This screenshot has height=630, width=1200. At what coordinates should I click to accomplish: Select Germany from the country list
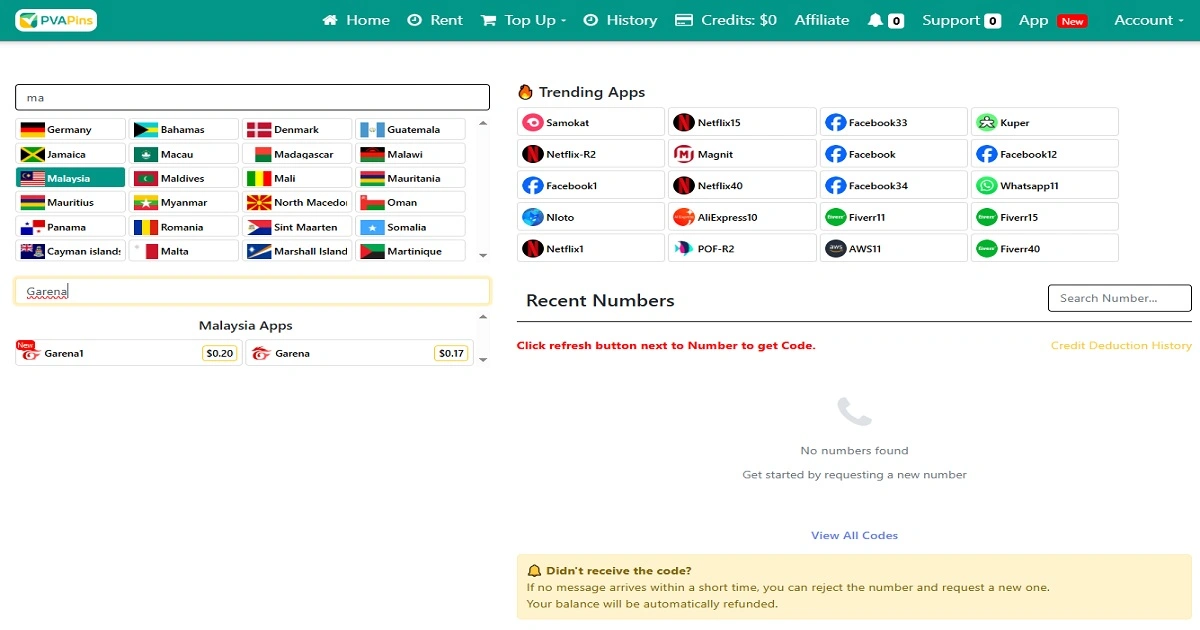click(x=71, y=129)
